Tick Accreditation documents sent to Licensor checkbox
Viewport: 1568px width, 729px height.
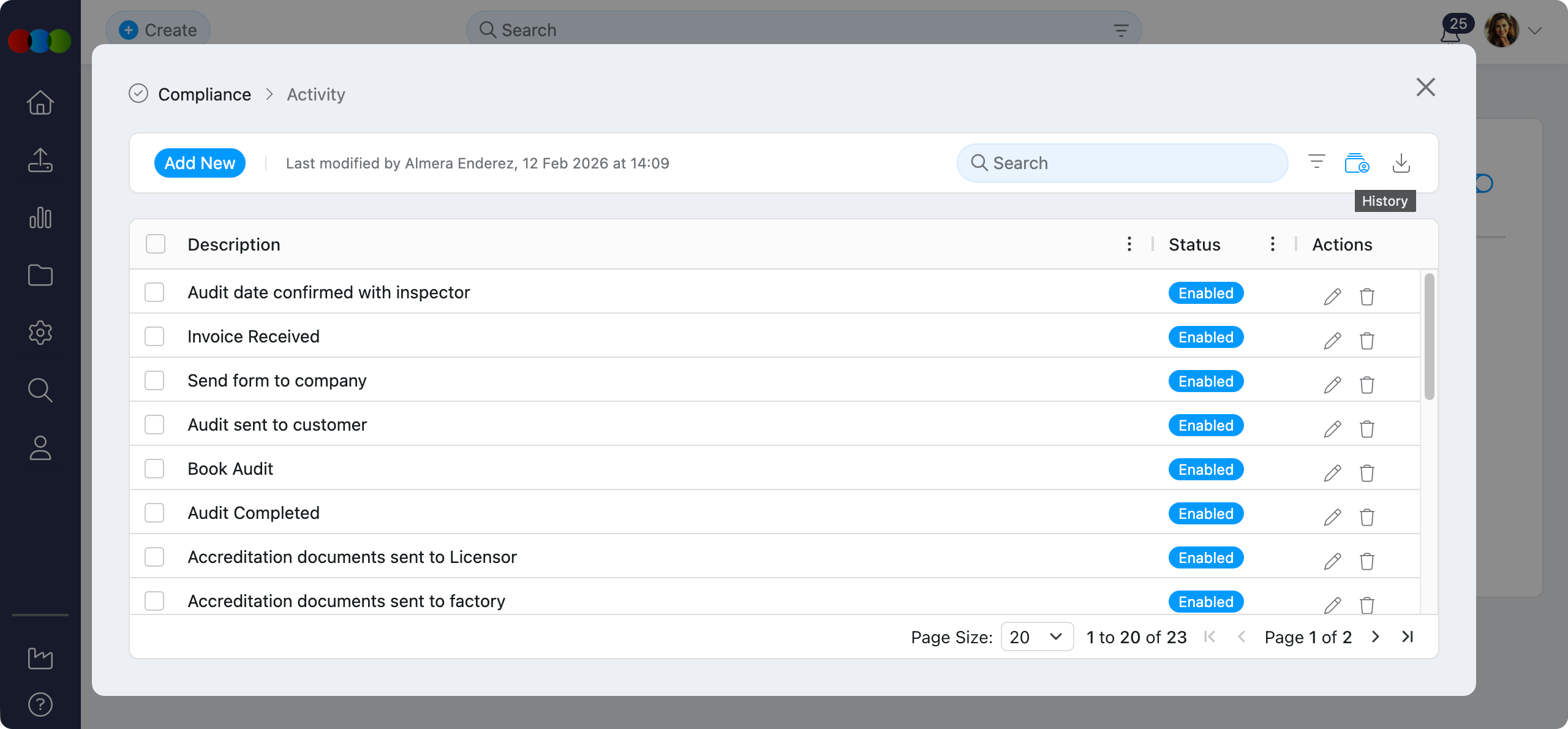point(154,557)
